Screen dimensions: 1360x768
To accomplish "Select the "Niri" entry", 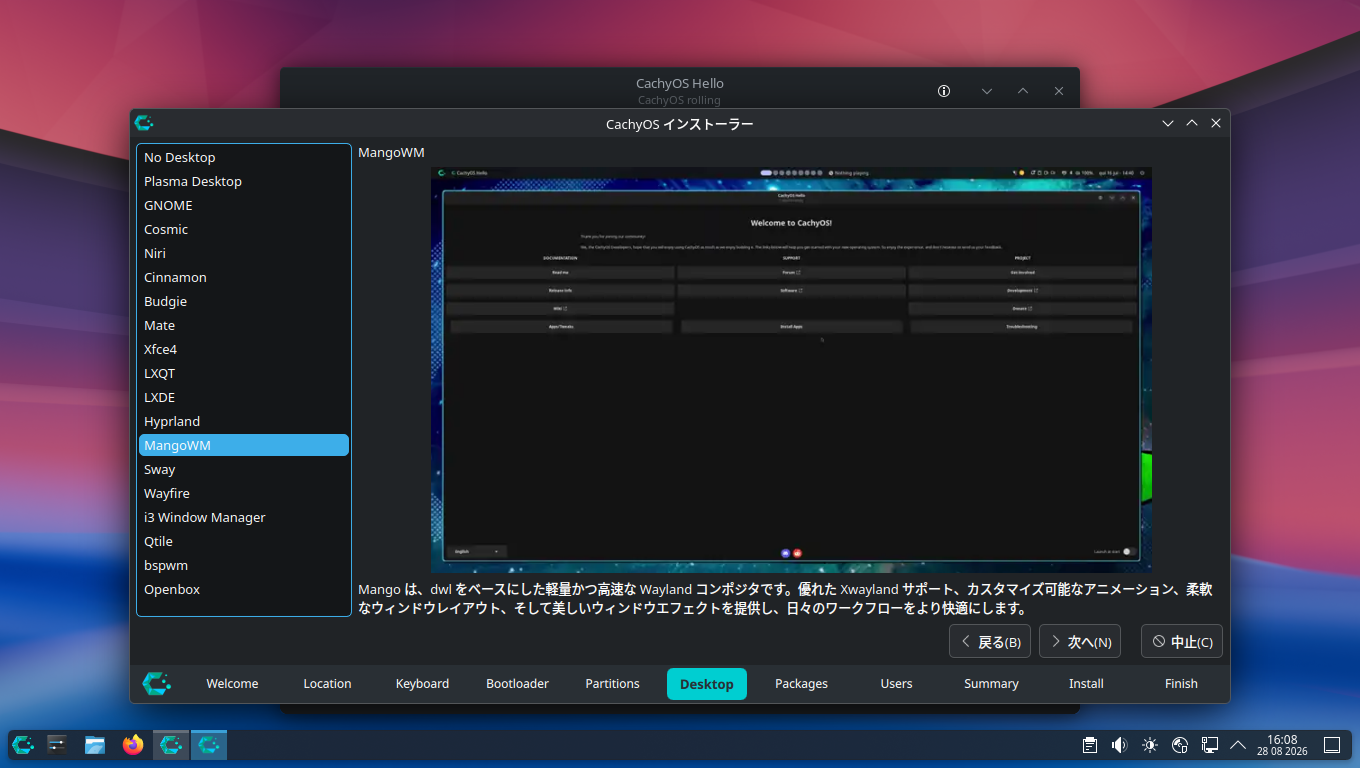I will (x=244, y=253).
